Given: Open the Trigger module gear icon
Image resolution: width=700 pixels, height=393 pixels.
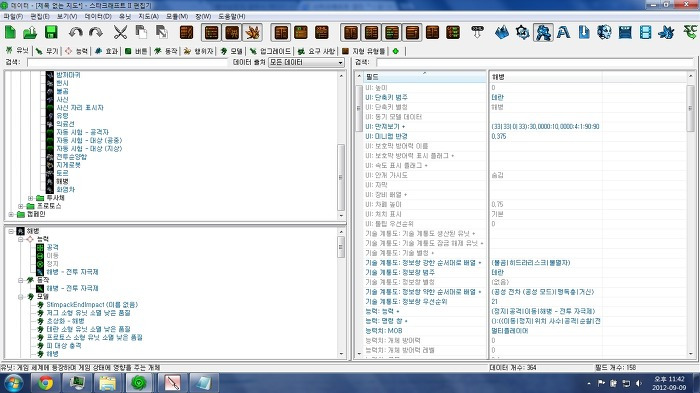Looking at the screenshot, I should coord(522,33).
